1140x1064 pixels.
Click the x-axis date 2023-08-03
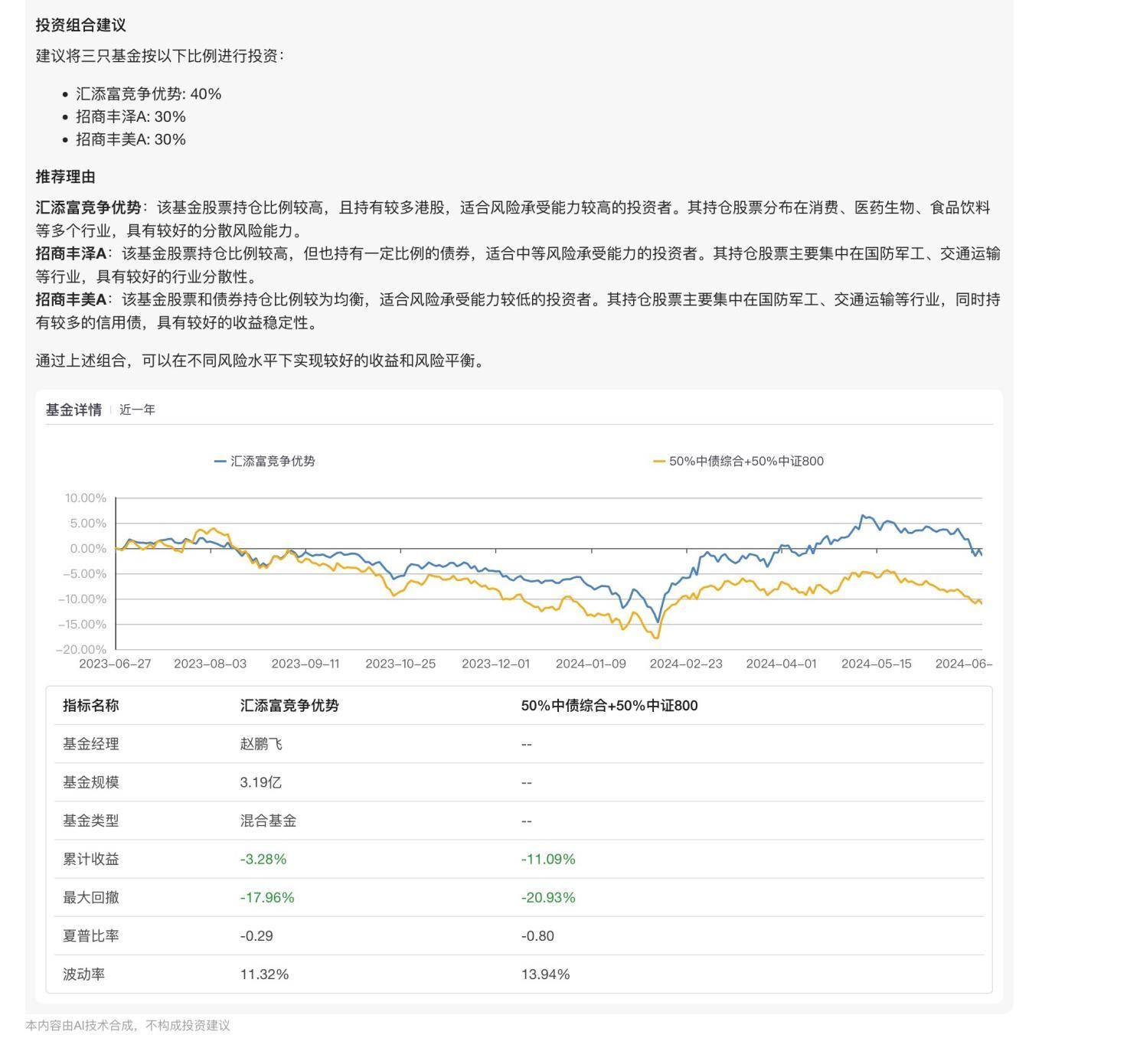point(211,664)
